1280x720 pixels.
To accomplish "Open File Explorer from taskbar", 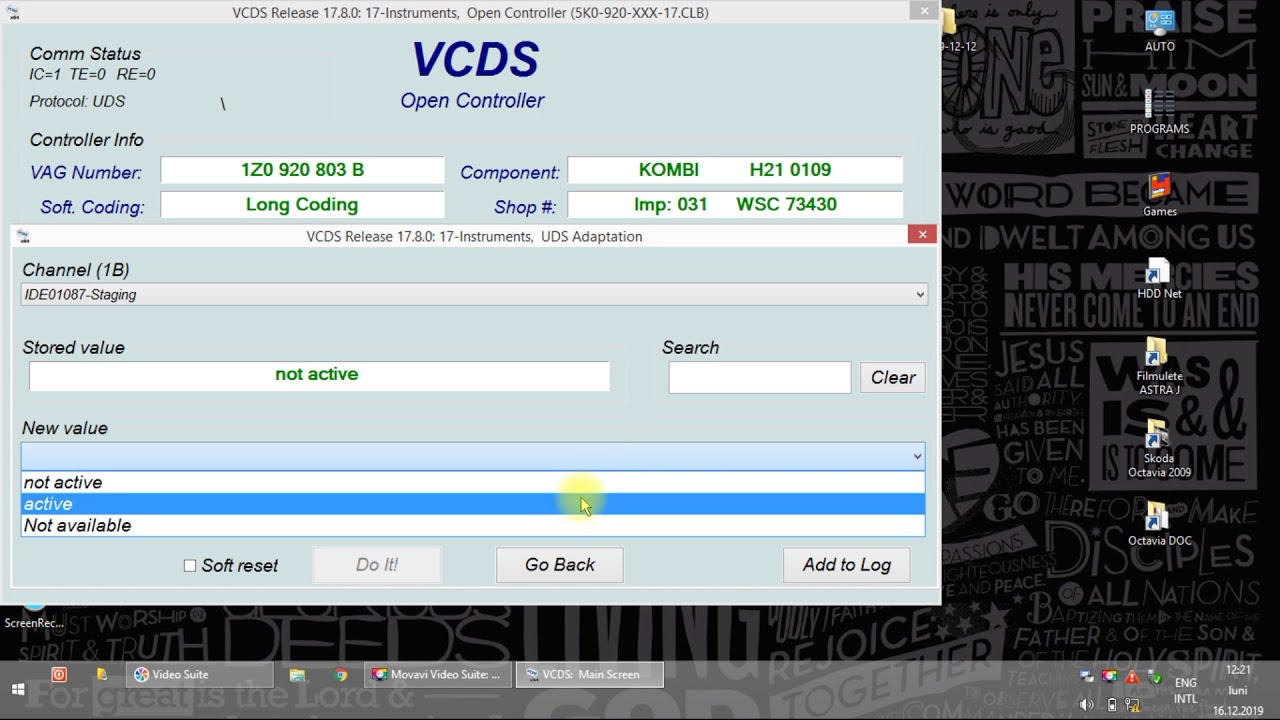I will (x=297, y=675).
